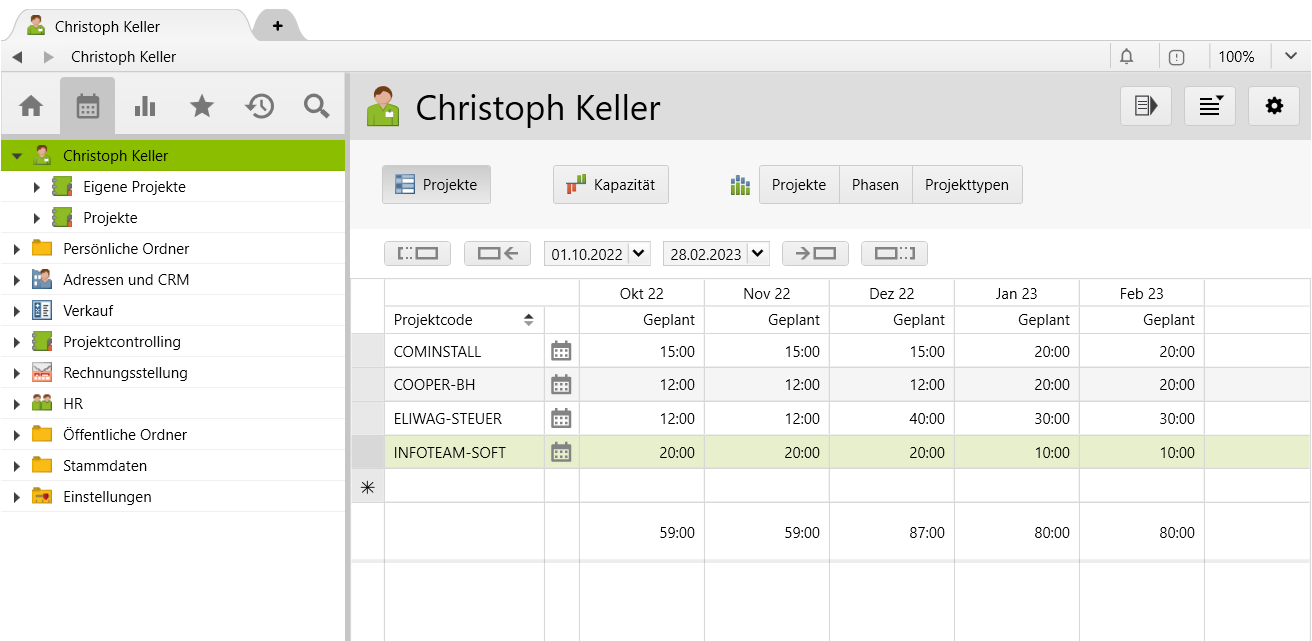Open the start date 01.10.2022 dropdown
This screenshot has height=641, width=1312.
pyautogui.click(x=640, y=254)
